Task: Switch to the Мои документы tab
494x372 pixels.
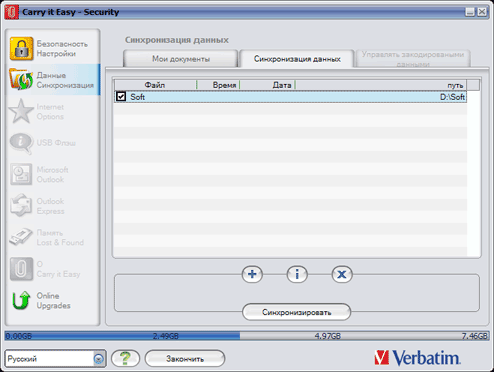Action: [181, 59]
